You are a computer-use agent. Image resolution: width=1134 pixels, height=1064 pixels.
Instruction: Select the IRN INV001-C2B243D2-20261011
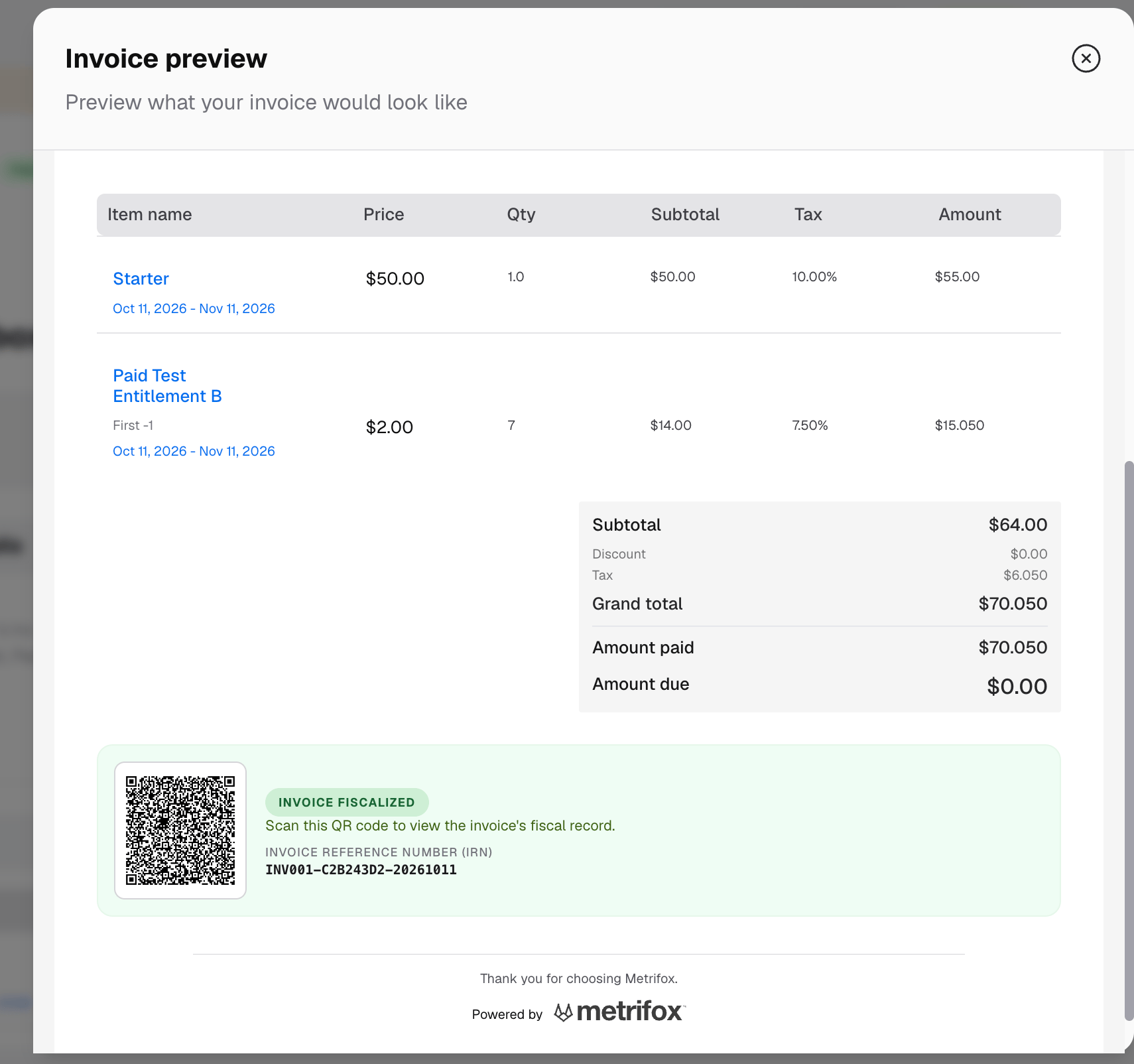361,870
